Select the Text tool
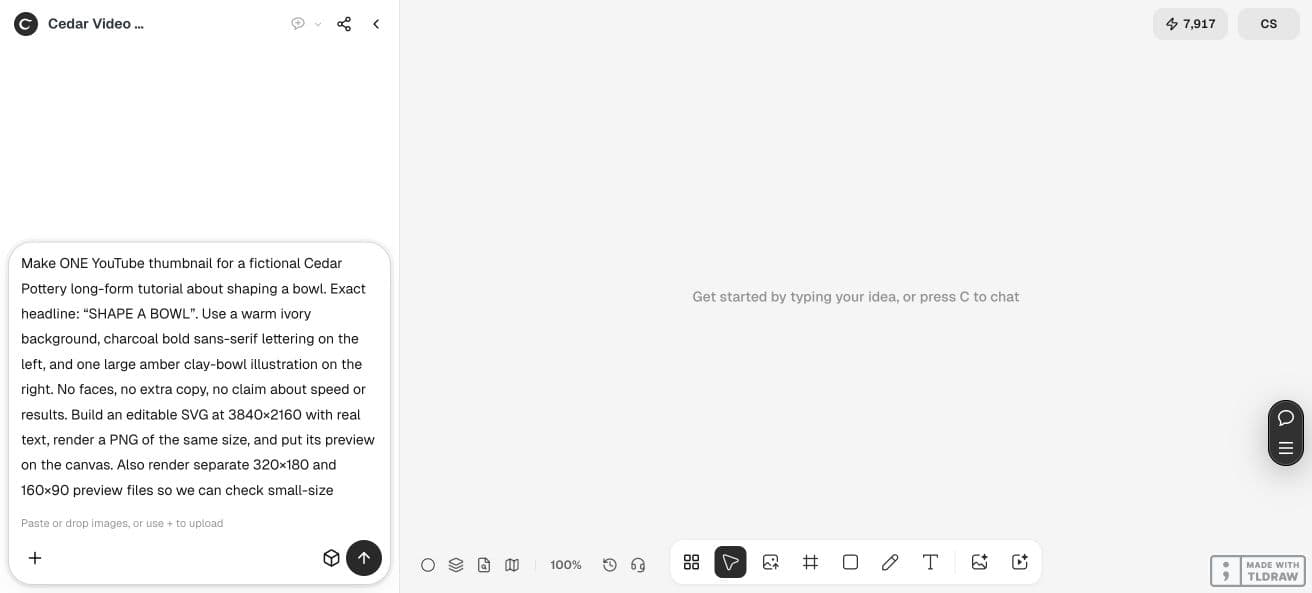Screen dimensions: 1312x593 (x=930, y=562)
